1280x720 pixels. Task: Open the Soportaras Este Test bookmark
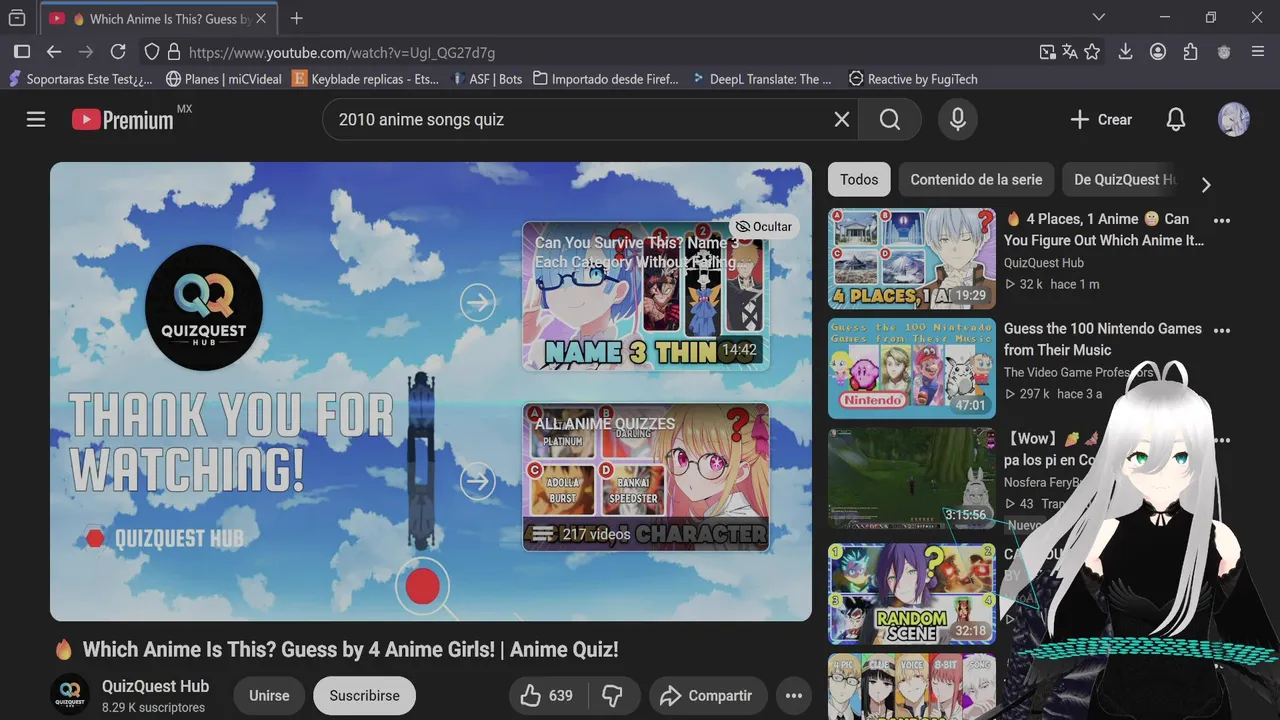81,79
